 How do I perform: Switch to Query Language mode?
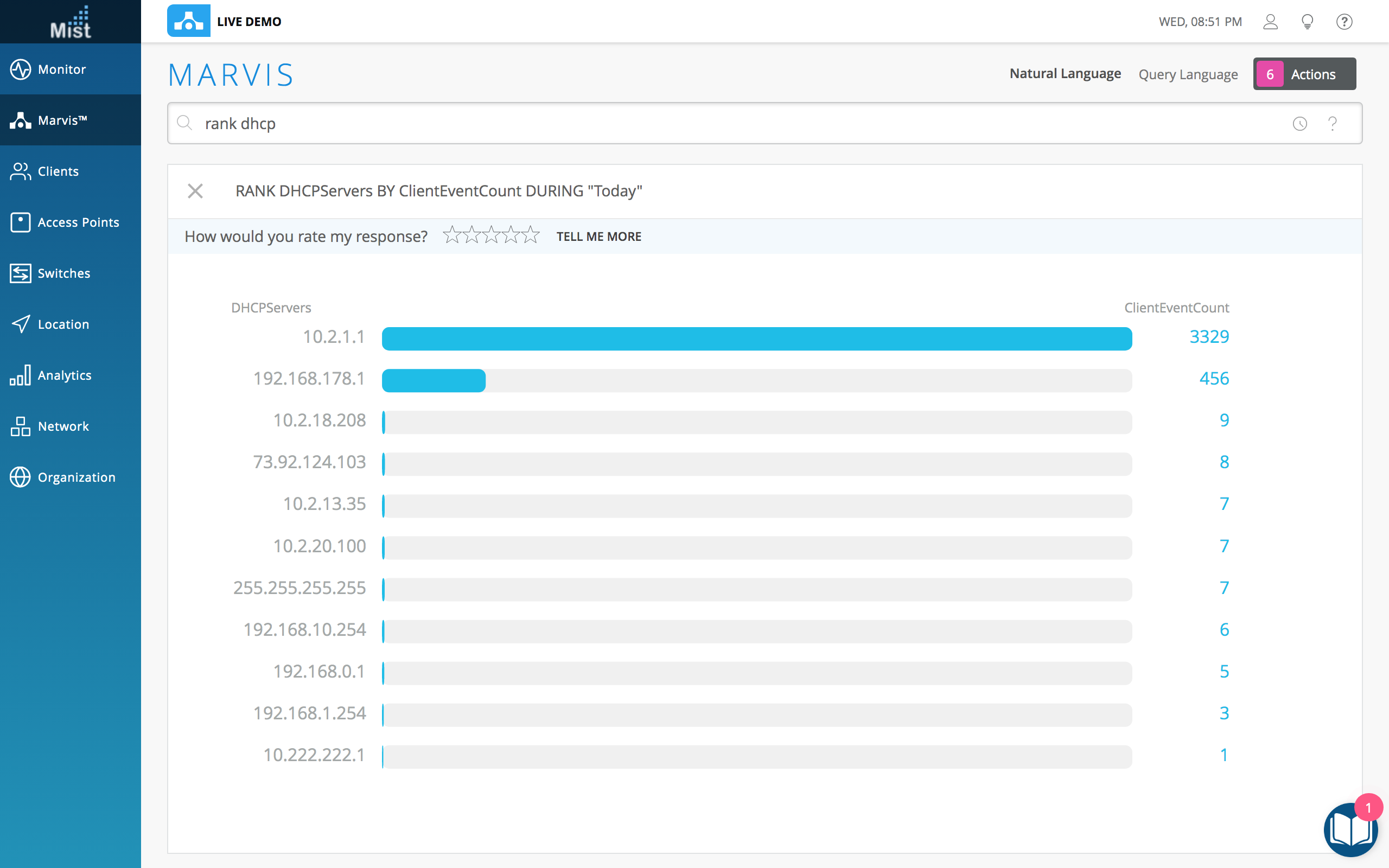(1188, 75)
